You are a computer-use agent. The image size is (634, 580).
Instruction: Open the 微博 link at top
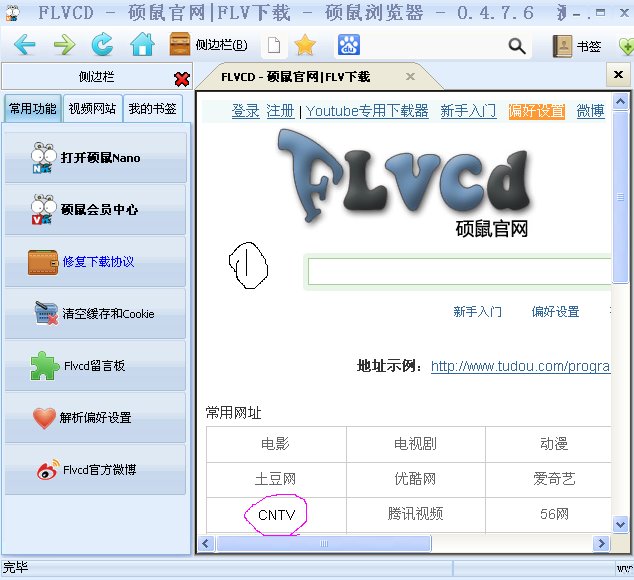coord(590,110)
